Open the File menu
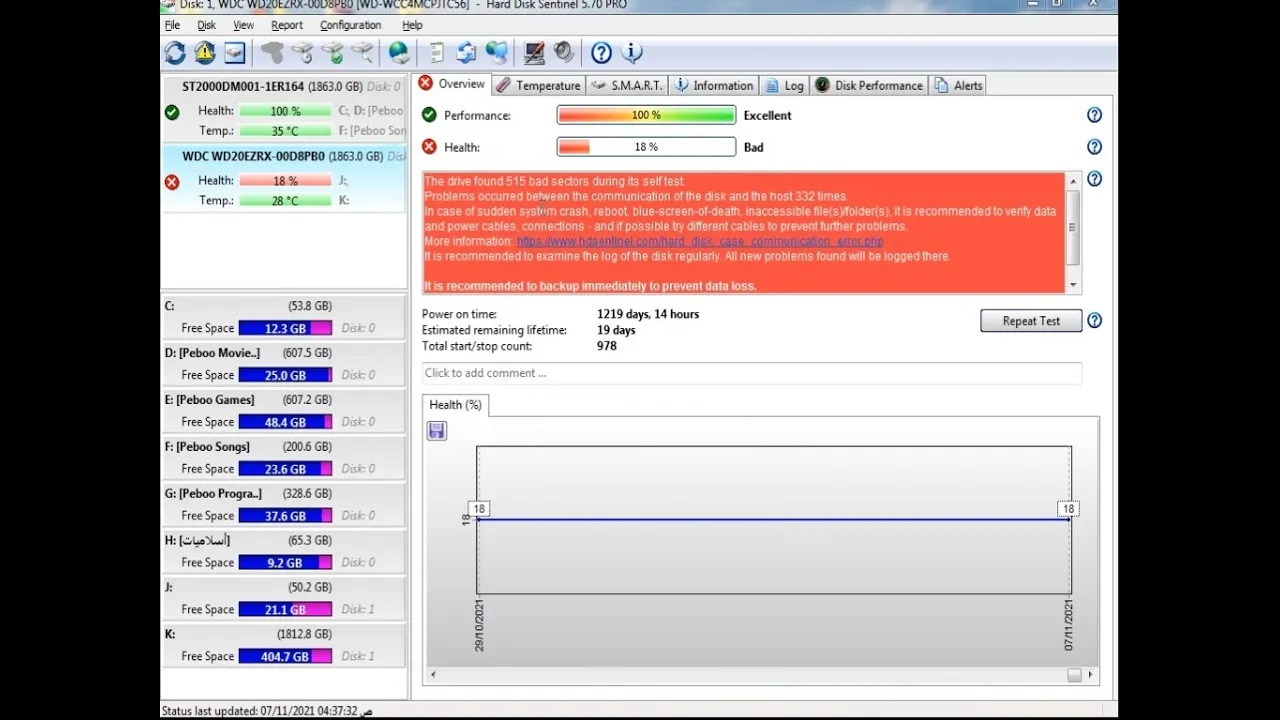Image resolution: width=1280 pixels, height=720 pixels. [172, 25]
